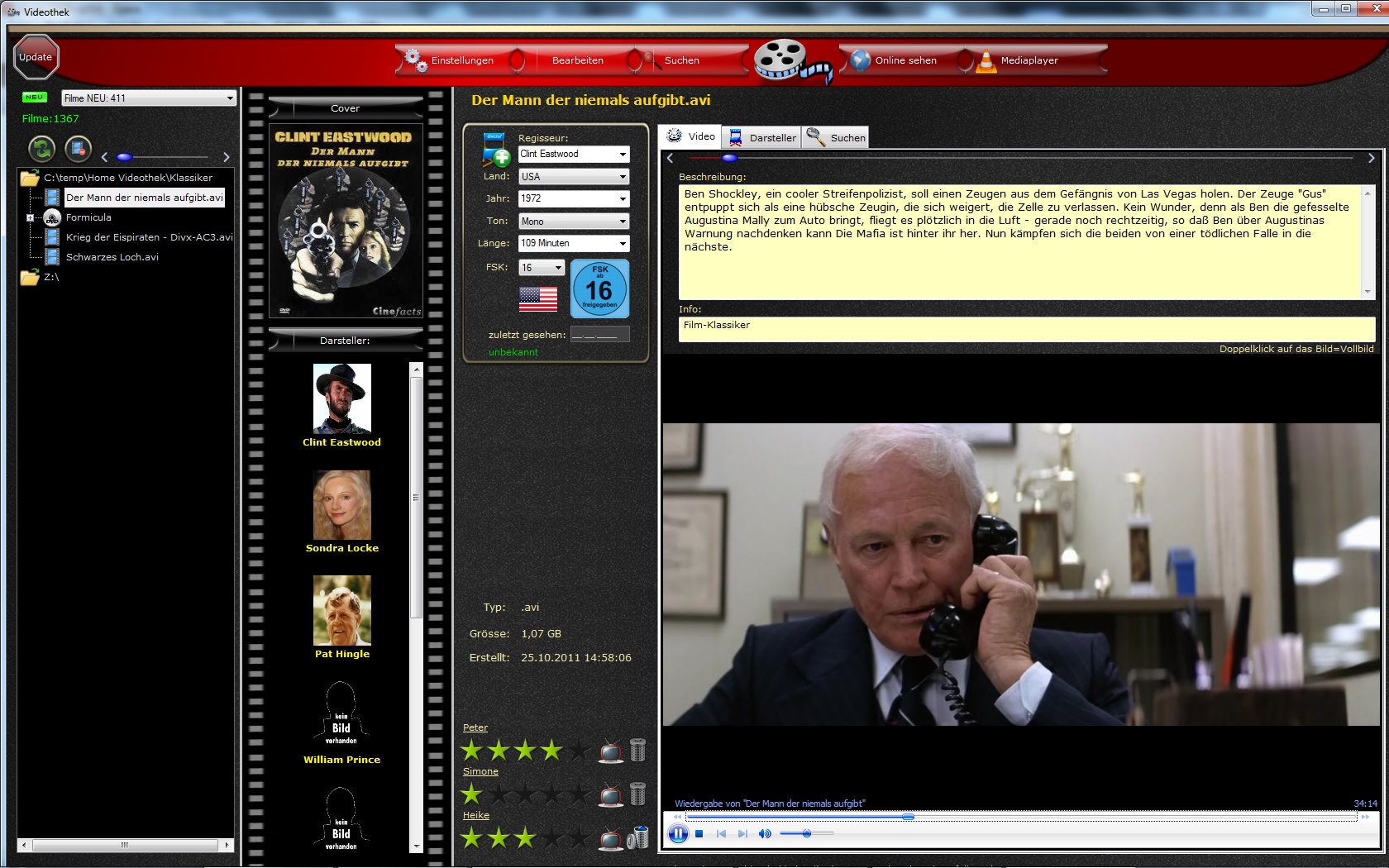Viewport: 1389px width, 868px height.
Task: Open the Z:\ drive folder
Action: click(41, 277)
